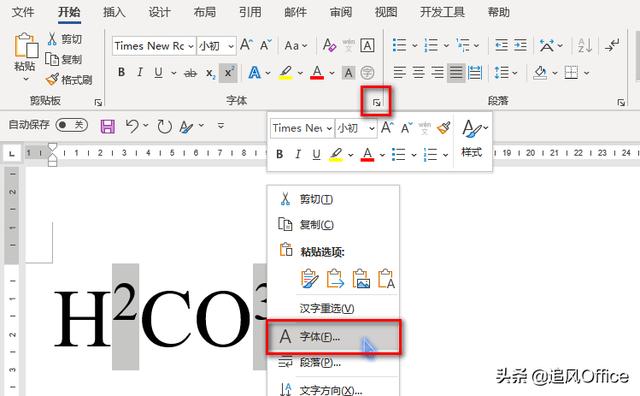Viewport: 640px width, 396px height.
Task: Switch to the 布局 Layout tab
Action: tap(204, 12)
